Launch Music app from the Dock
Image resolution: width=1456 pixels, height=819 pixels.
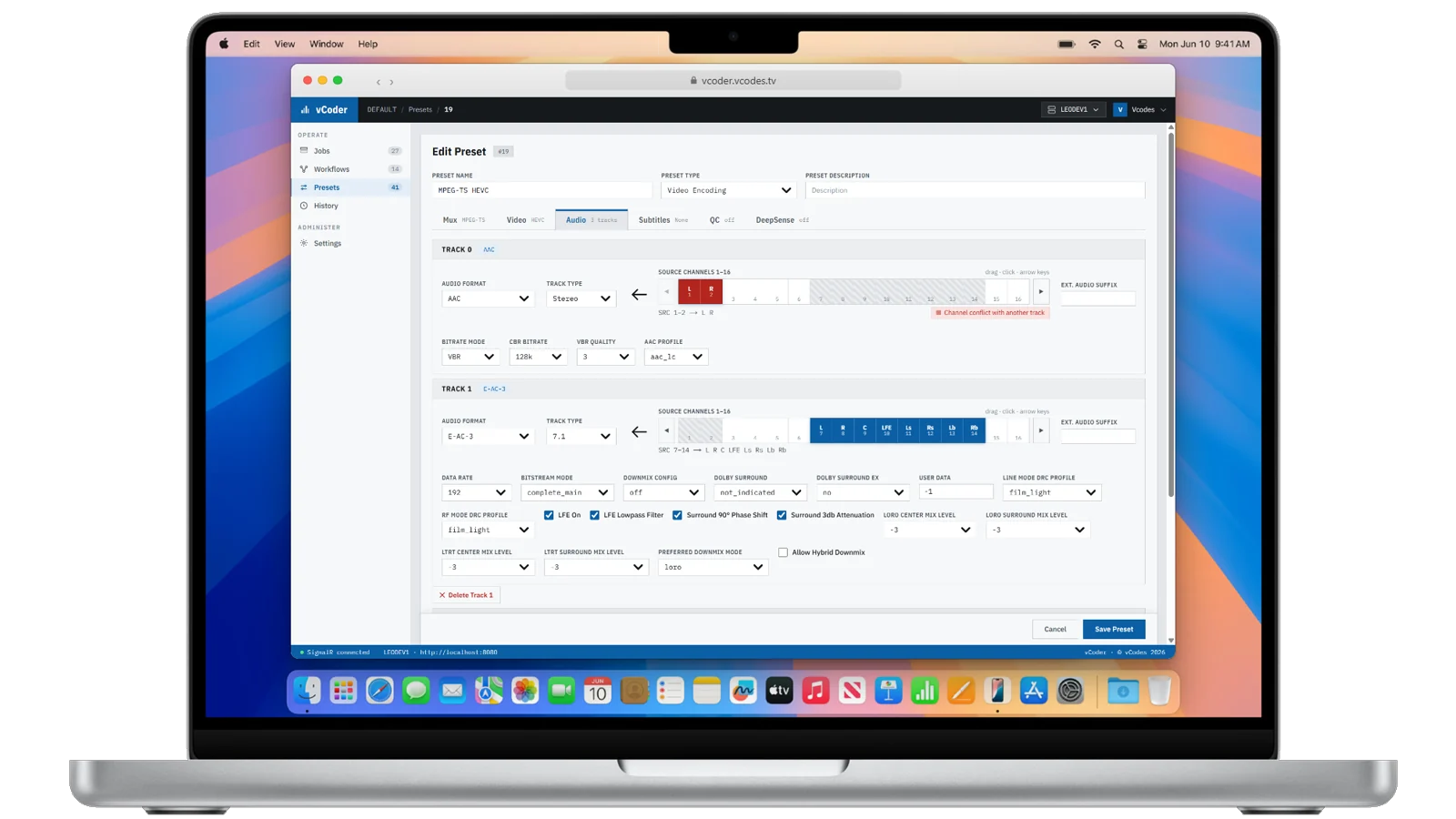pos(815,692)
